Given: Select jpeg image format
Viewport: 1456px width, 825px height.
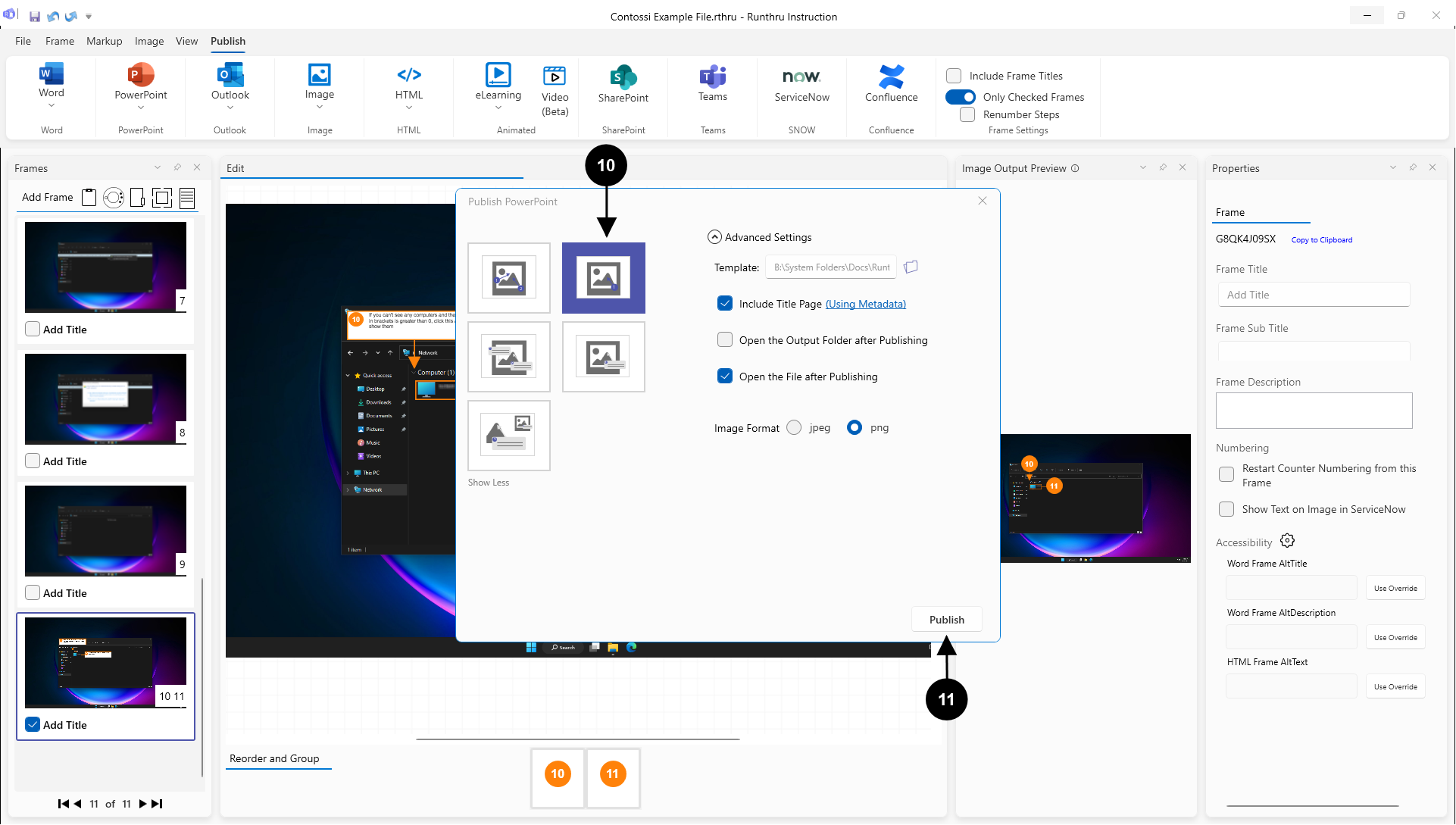Looking at the screenshot, I should pos(794,427).
